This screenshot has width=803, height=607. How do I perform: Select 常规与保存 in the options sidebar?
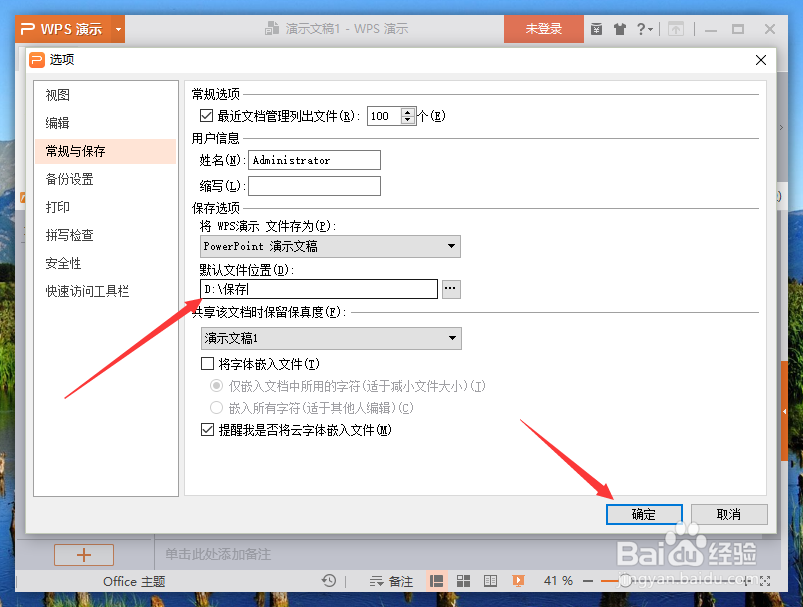click(105, 151)
